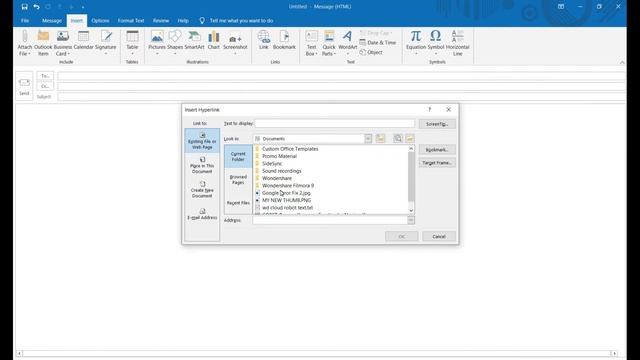
Task: Click the up-one-folder icon in dialog
Action: click(x=380, y=139)
